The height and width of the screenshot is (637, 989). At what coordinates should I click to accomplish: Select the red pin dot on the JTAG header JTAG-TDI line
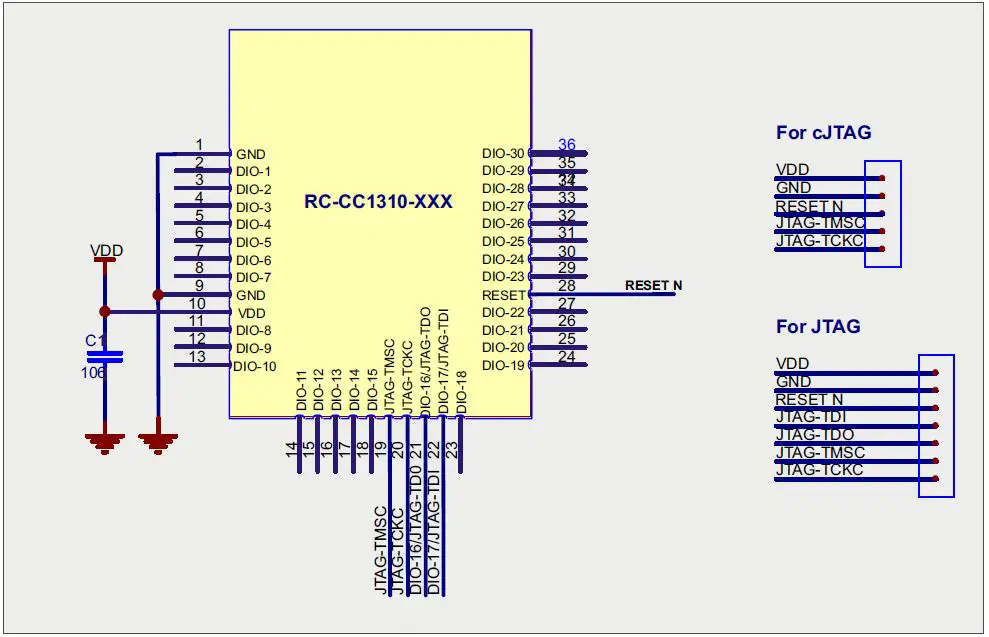pos(935,426)
